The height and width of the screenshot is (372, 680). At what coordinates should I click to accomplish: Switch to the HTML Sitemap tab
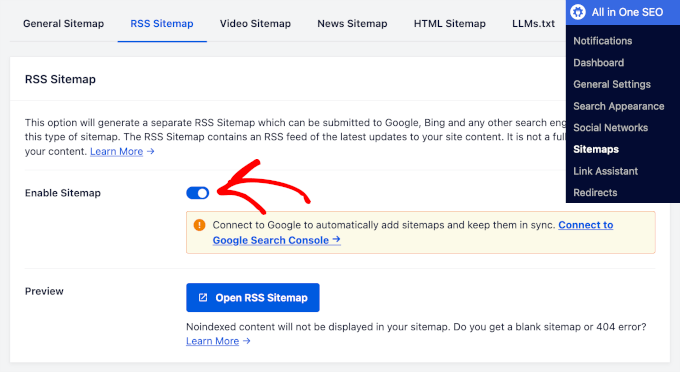coord(450,24)
